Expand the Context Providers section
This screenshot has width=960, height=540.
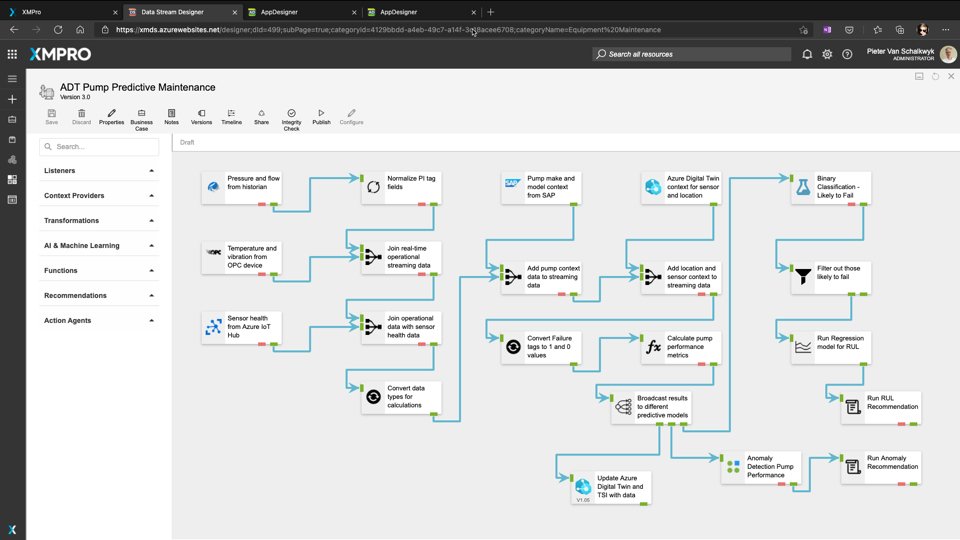pos(99,196)
